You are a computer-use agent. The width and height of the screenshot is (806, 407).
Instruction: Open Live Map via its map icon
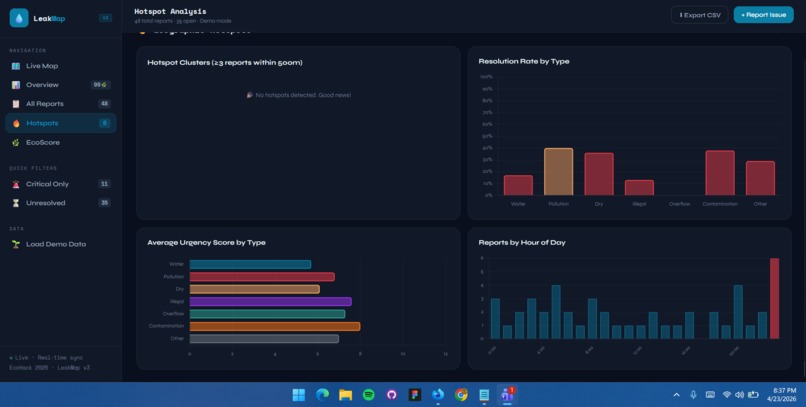click(x=16, y=66)
